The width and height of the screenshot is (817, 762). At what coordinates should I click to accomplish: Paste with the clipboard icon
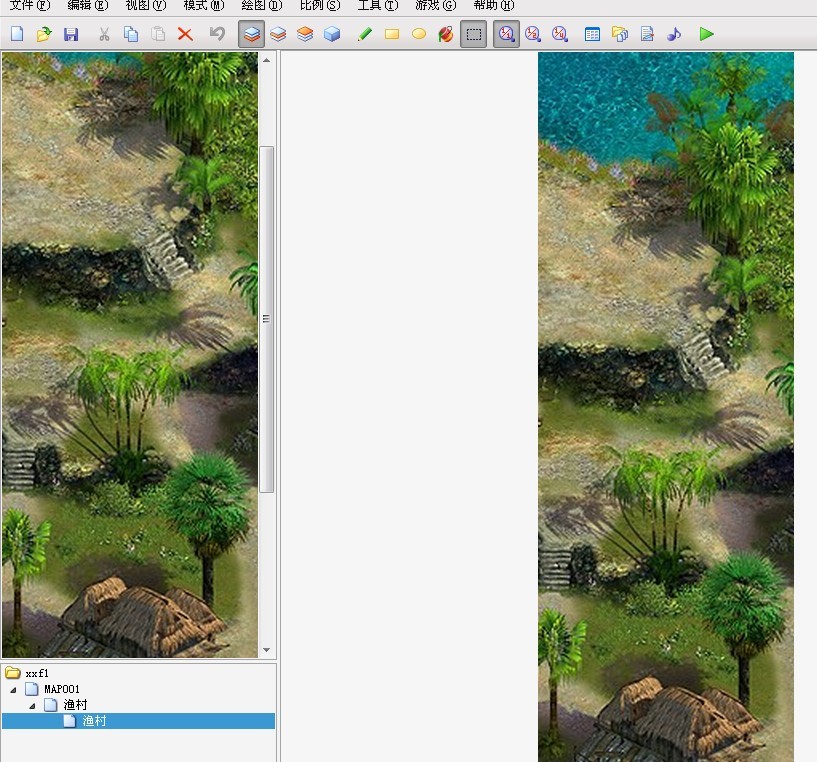click(x=158, y=34)
